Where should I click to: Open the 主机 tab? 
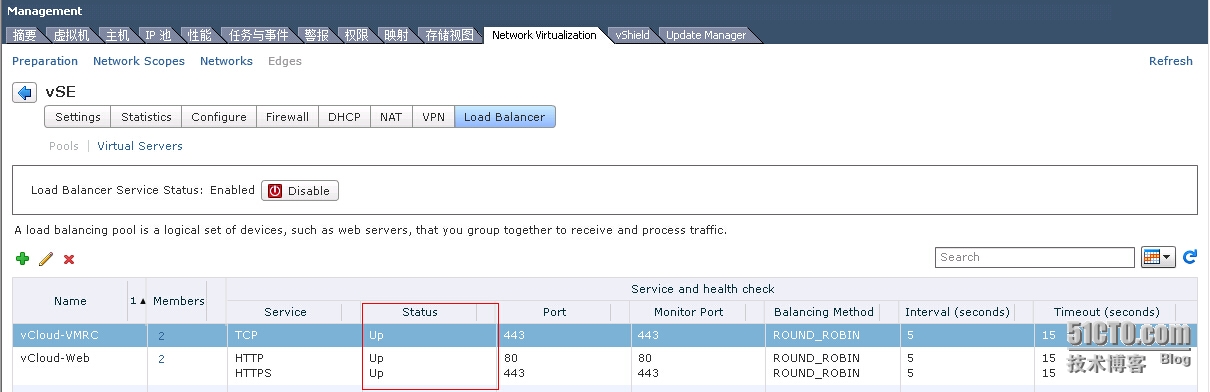[x=118, y=35]
